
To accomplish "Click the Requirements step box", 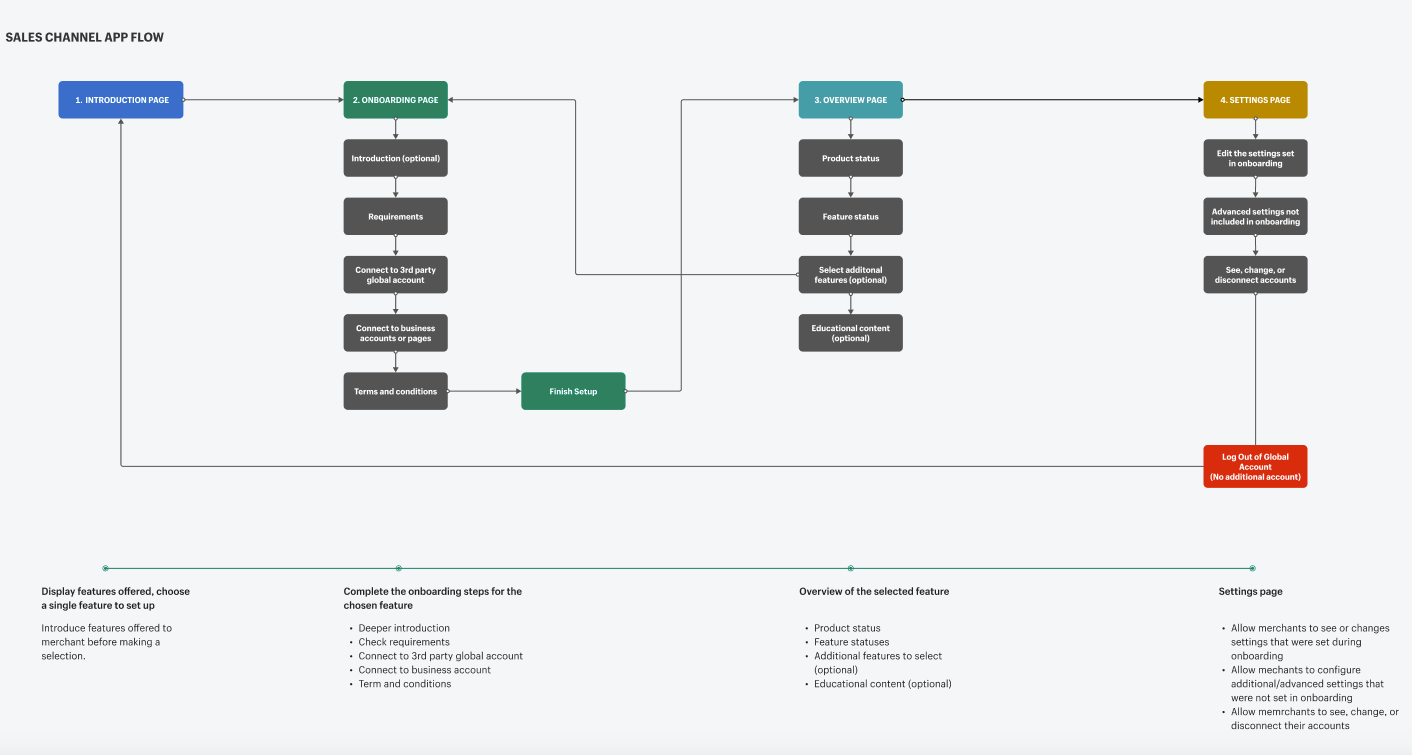I will (396, 216).
